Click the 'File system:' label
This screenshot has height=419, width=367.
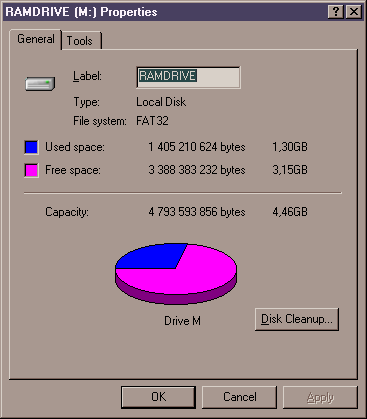(x=100, y=121)
